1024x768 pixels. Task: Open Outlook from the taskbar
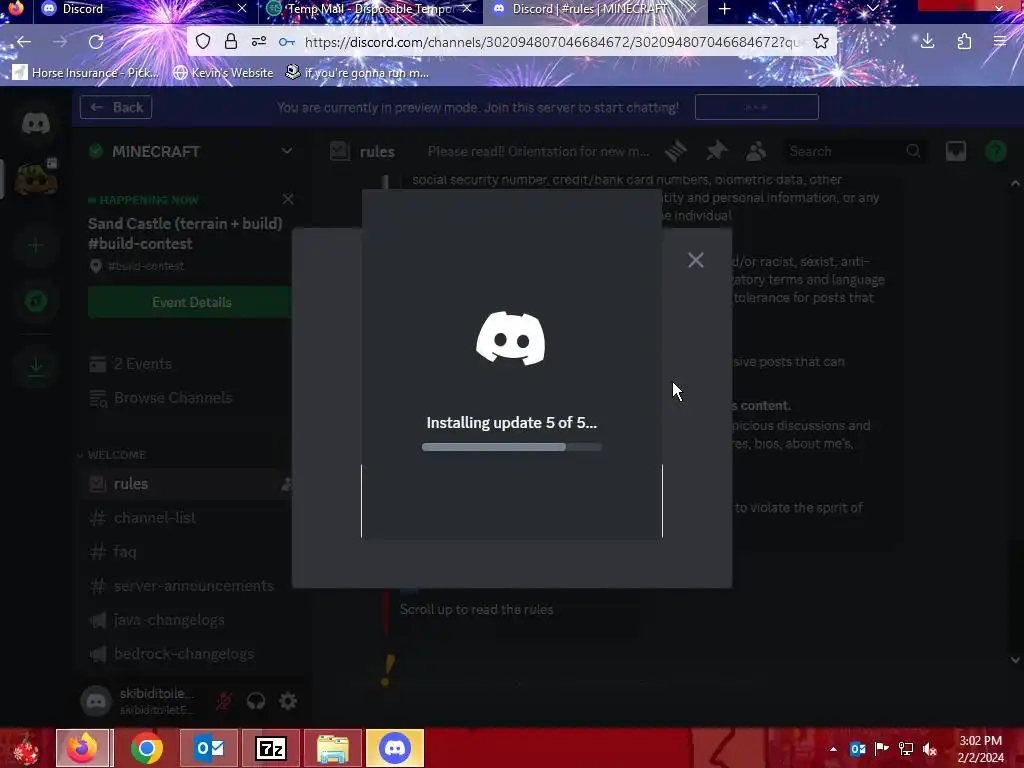click(209, 748)
